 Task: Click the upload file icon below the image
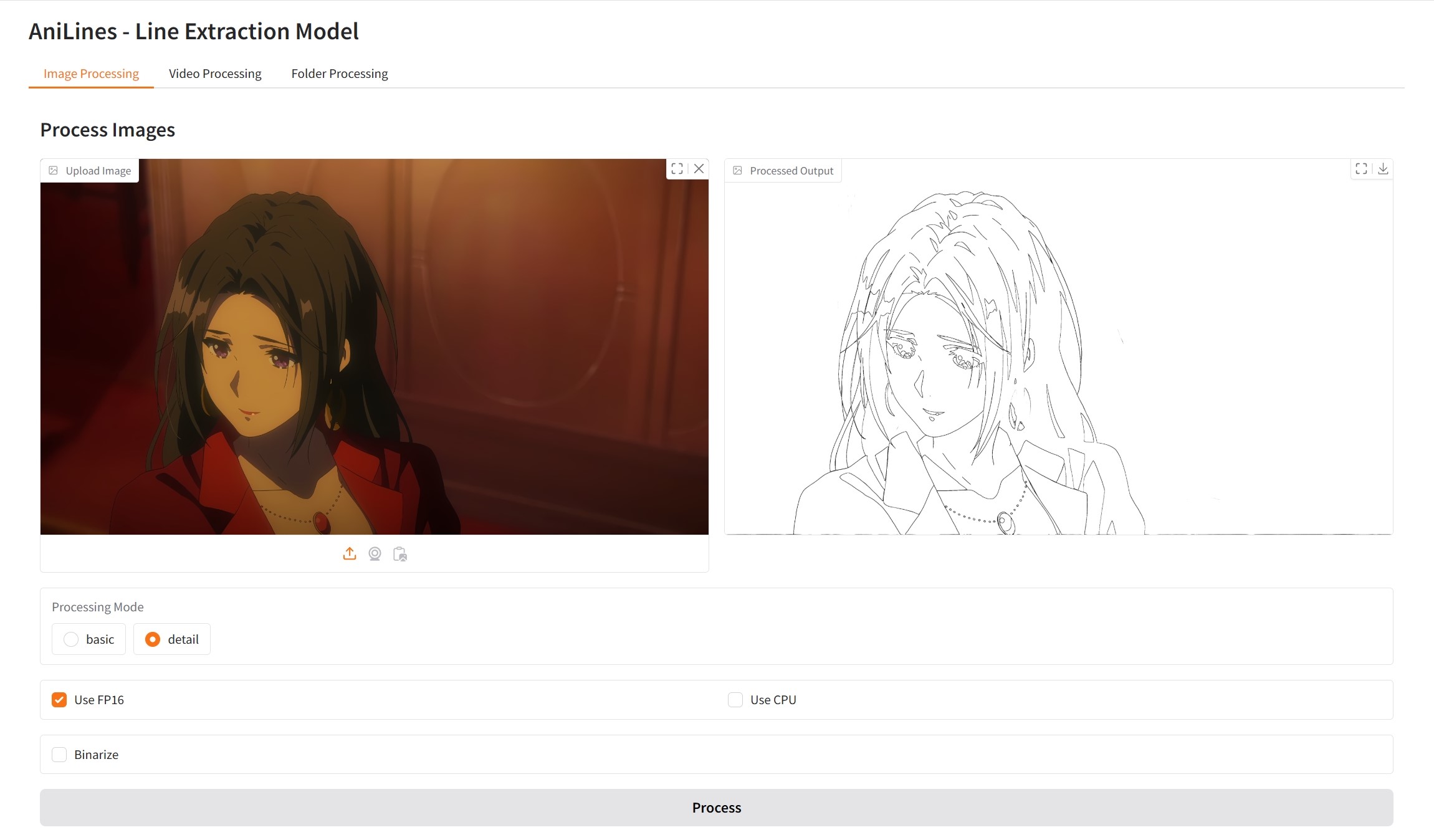coord(350,553)
